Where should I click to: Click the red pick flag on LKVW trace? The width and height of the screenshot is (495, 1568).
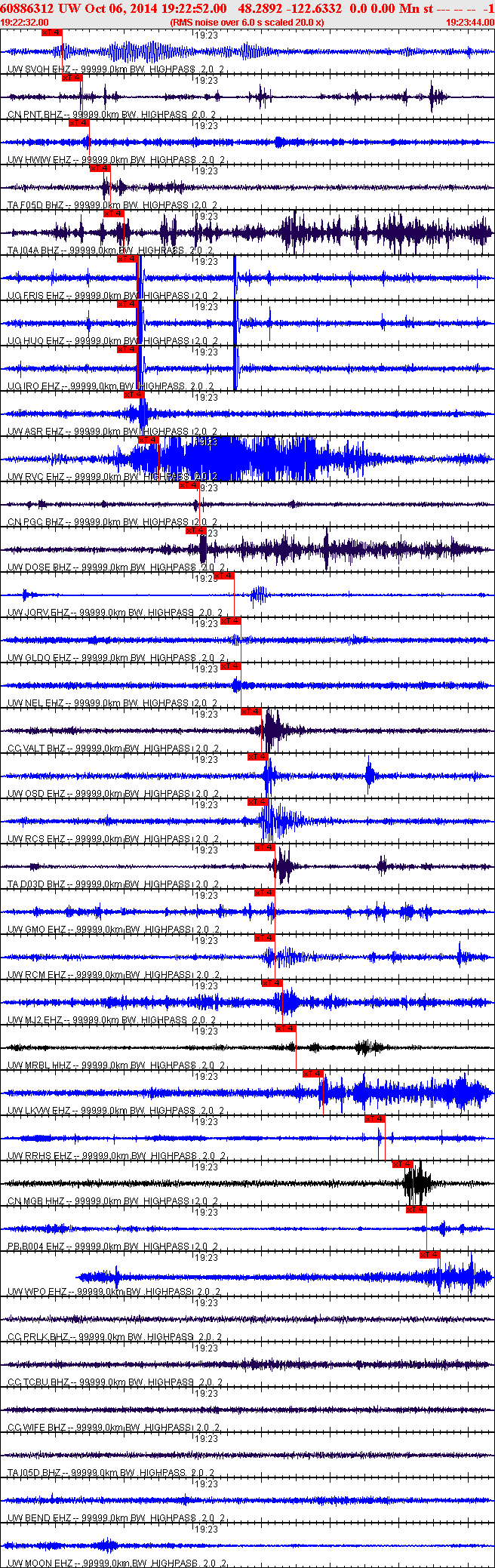pyautogui.click(x=313, y=1074)
